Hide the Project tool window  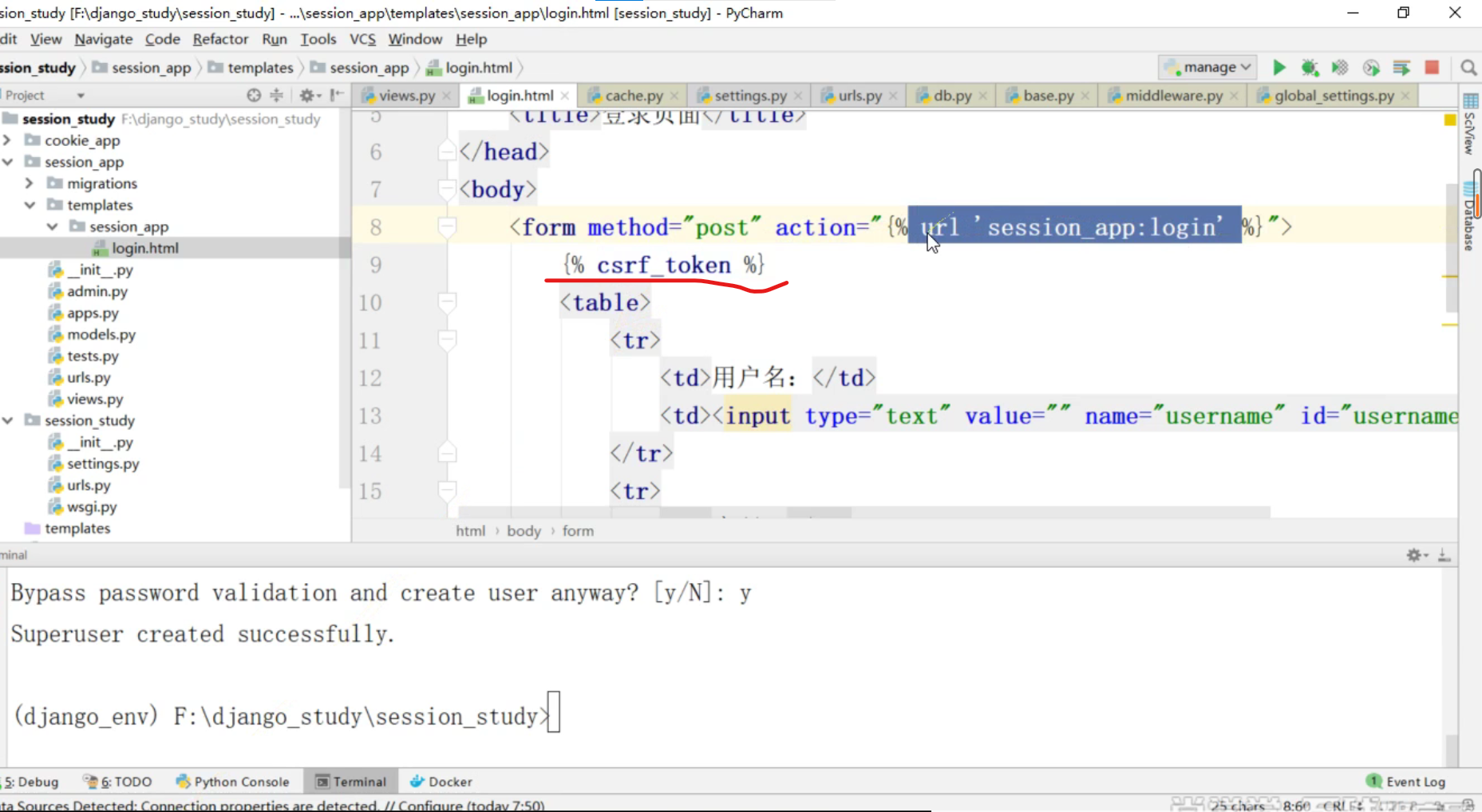coord(337,95)
